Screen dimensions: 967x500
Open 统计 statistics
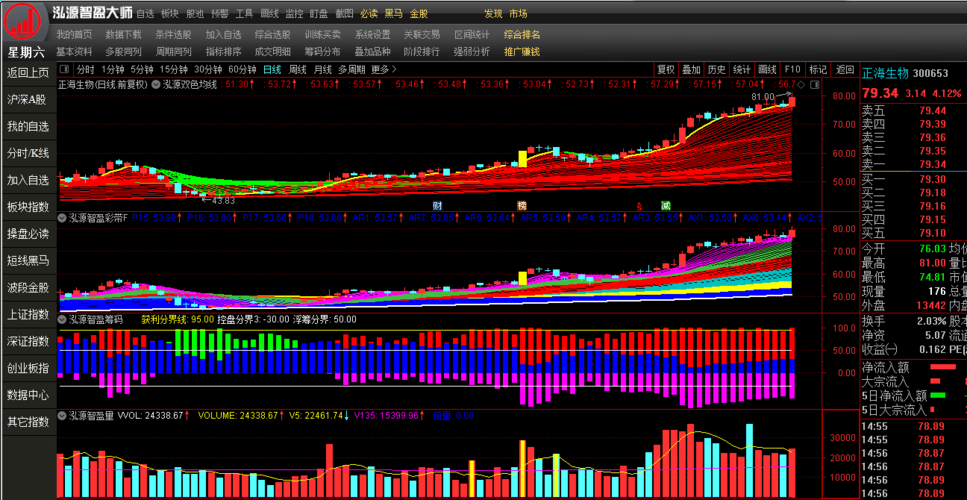[x=742, y=69]
